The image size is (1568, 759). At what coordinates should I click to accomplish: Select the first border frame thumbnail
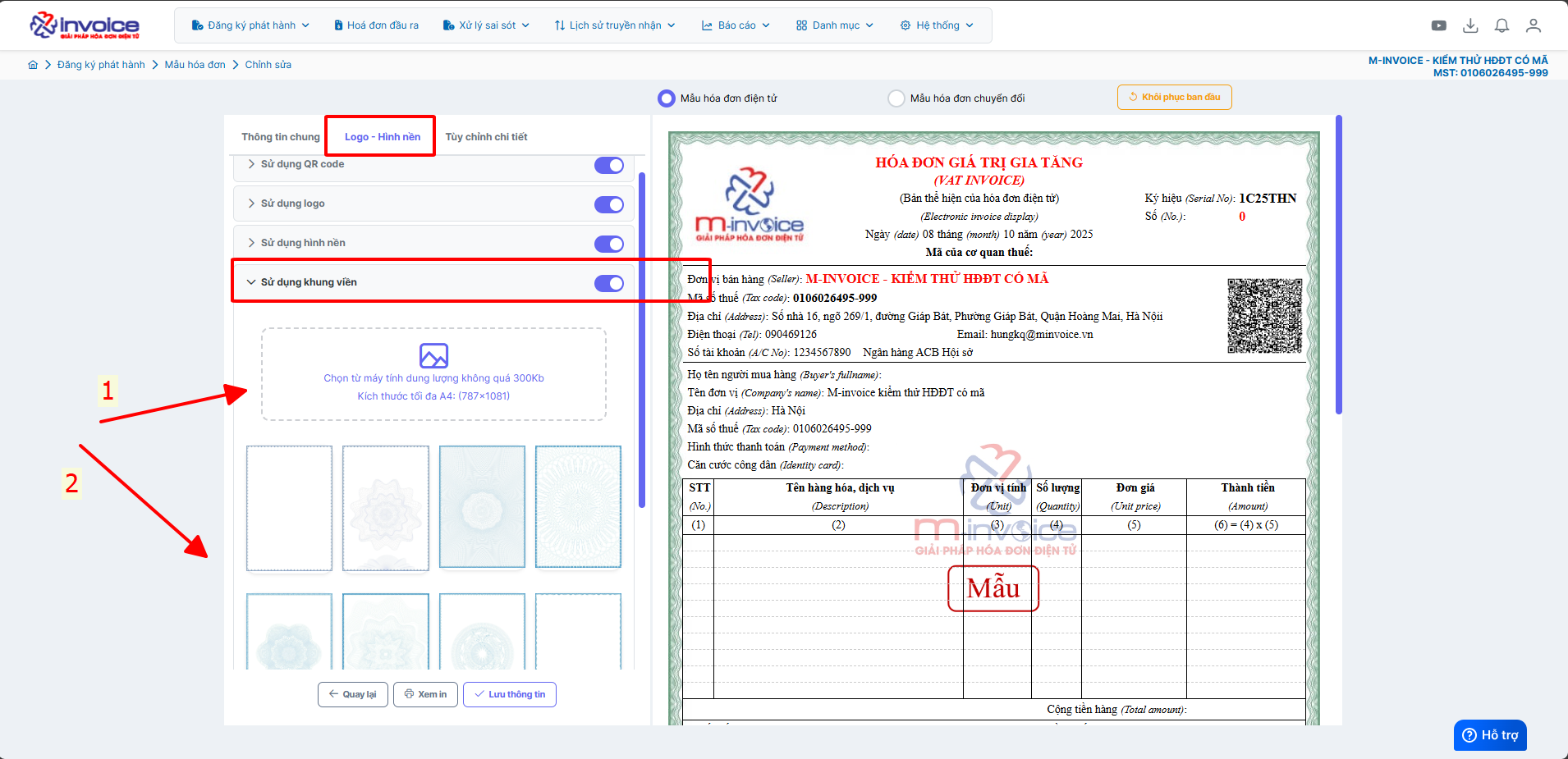coord(289,508)
